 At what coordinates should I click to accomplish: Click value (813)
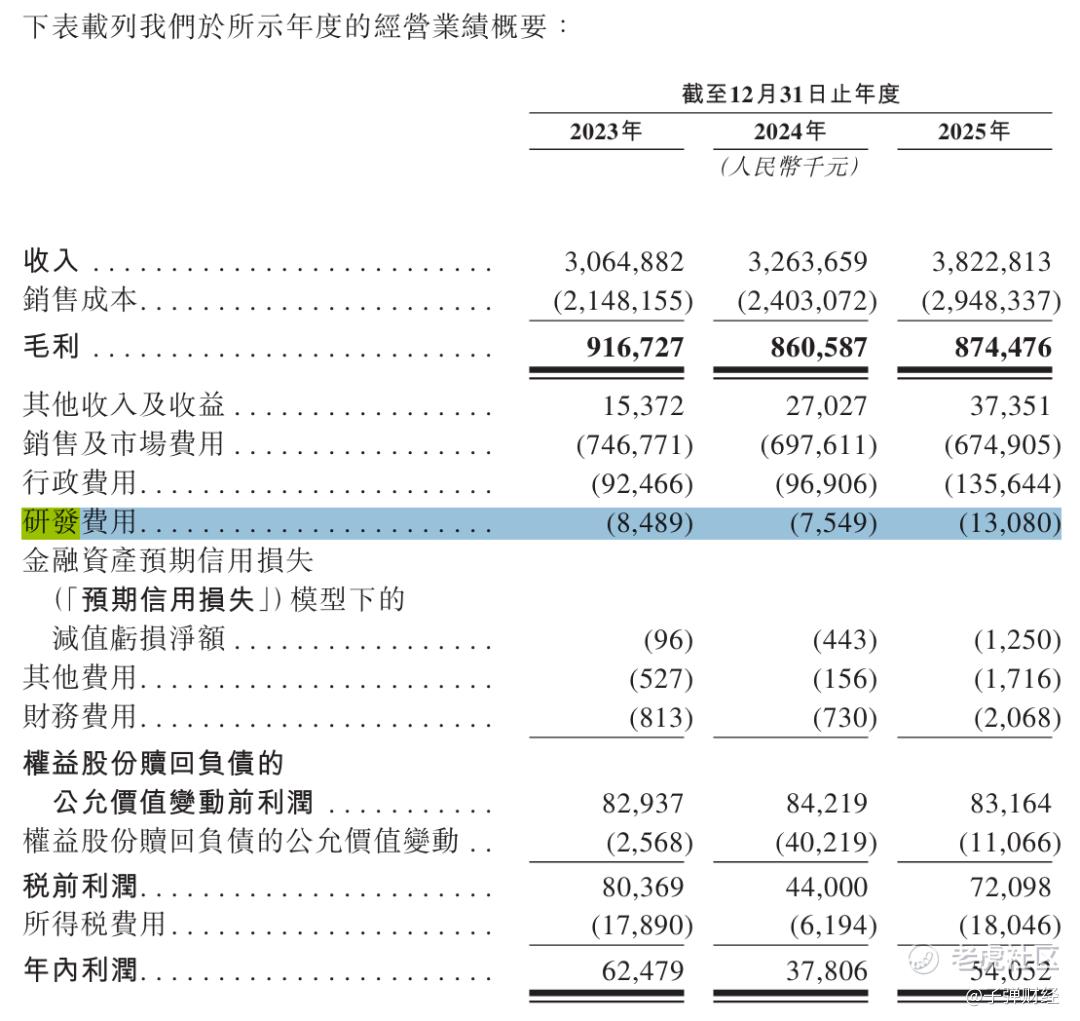point(661,719)
